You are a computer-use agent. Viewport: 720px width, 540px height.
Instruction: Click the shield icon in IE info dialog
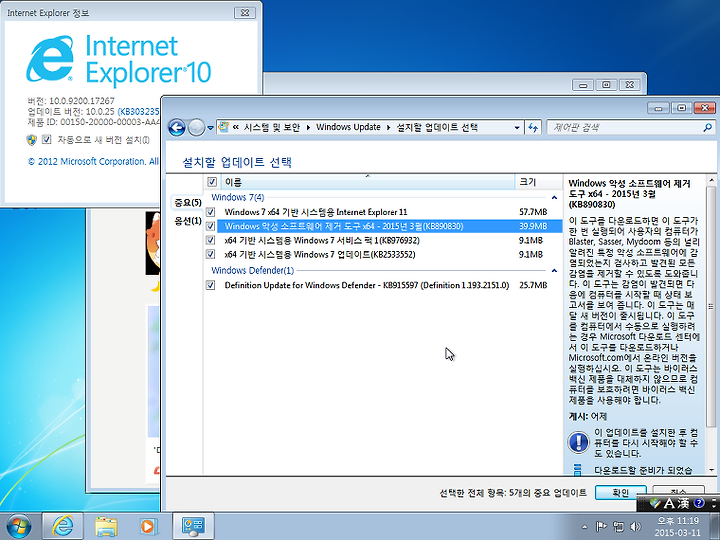31,140
